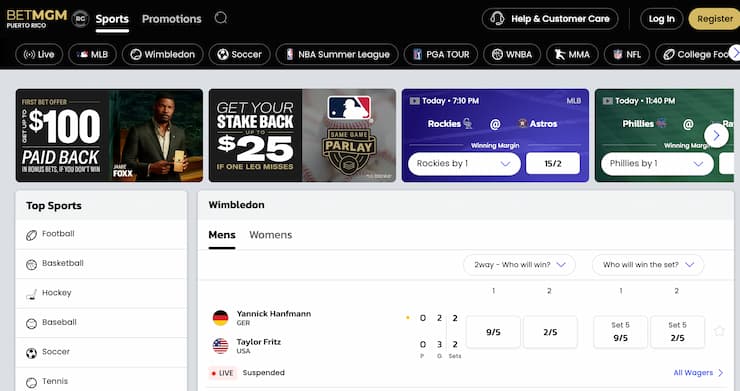Image resolution: width=740 pixels, height=391 pixels.
Task: Click the Register button
Action: click(x=715, y=19)
